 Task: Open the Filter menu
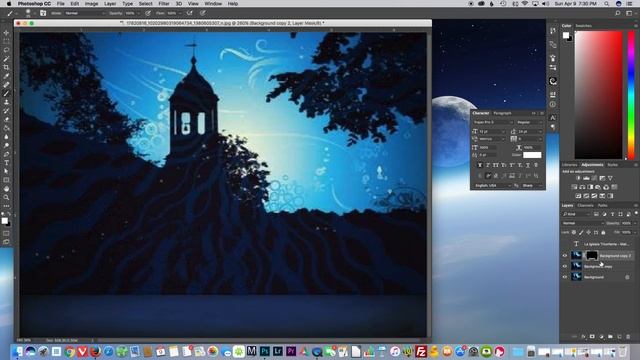[164, 4]
